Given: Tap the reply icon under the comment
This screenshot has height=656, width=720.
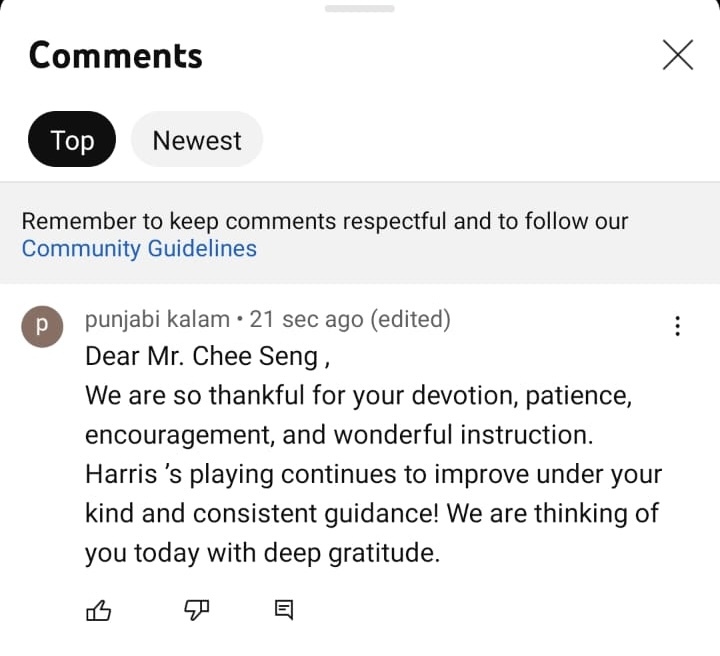Looking at the screenshot, I should pos(284,610).
